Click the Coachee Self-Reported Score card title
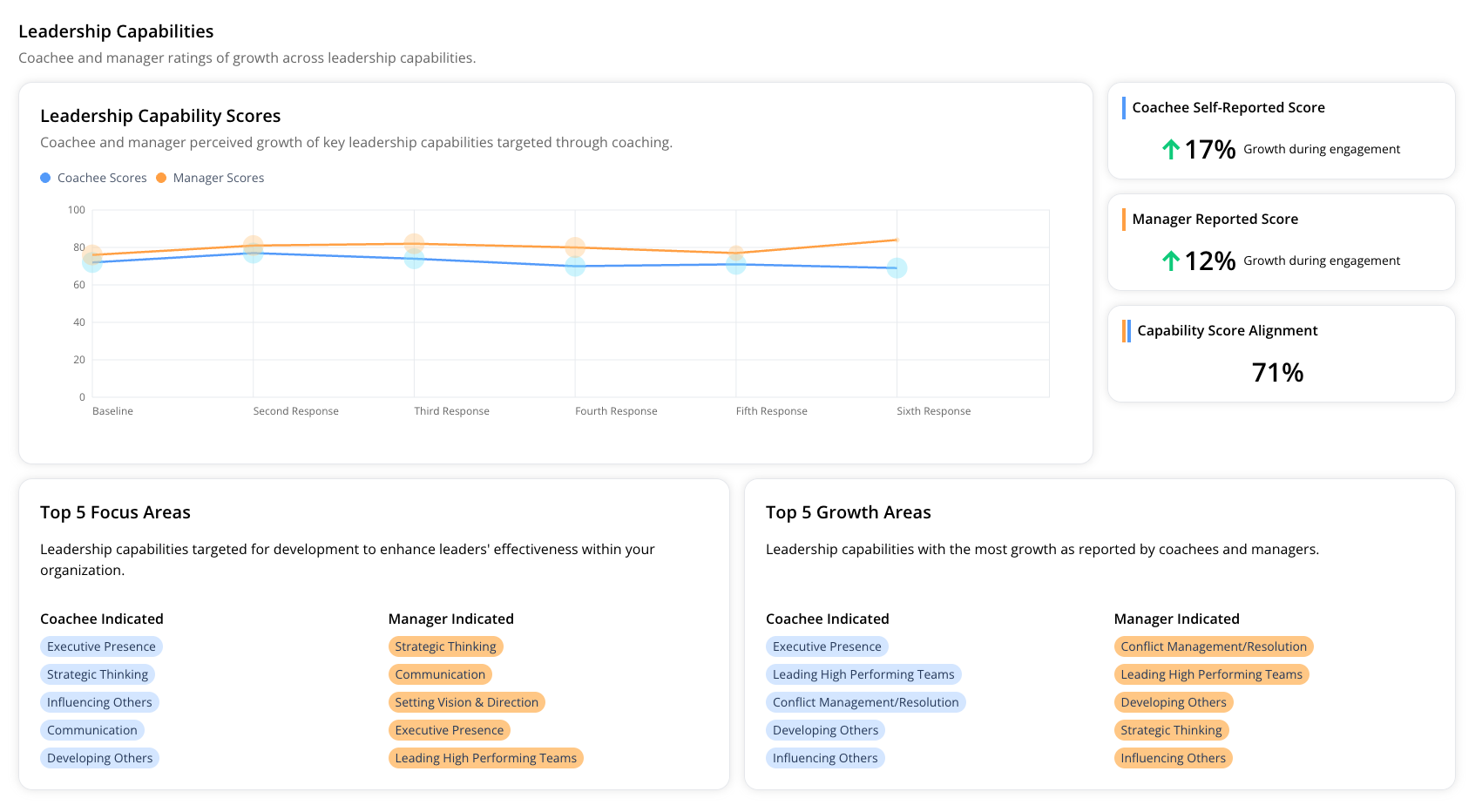 pyautogui.click(x=1228, y=108)
